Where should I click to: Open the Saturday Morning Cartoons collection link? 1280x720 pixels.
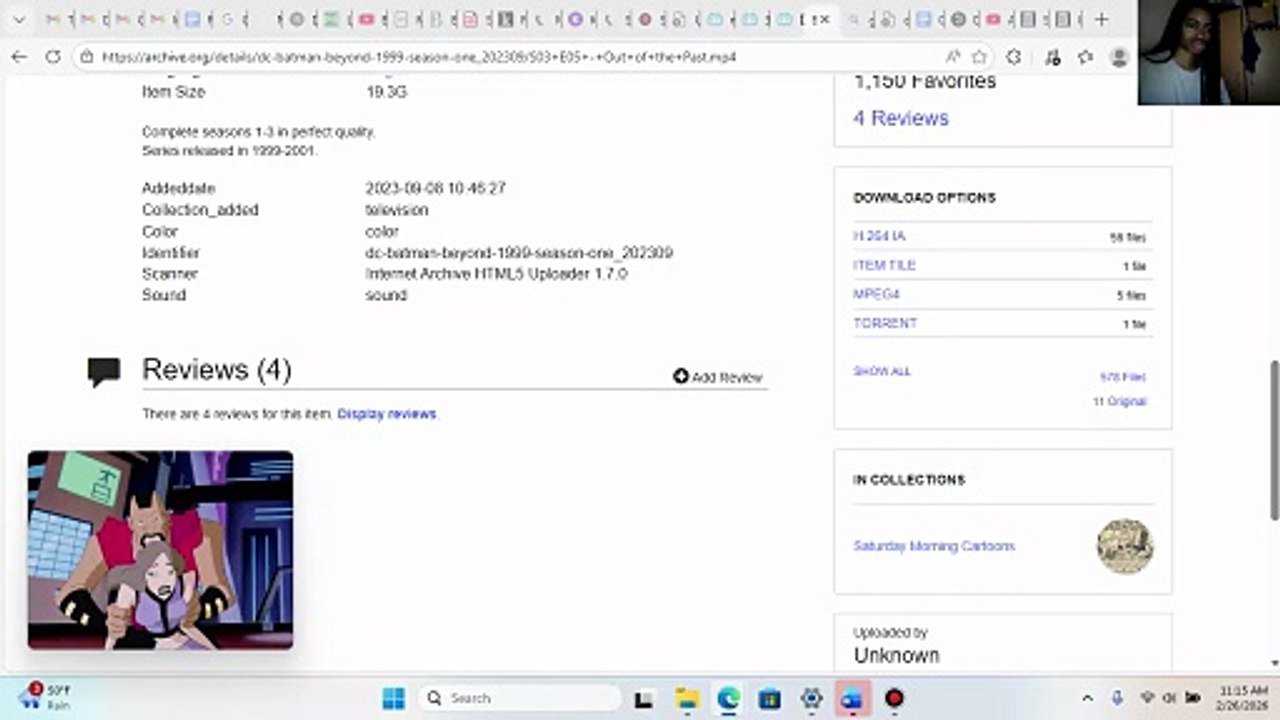pyautogui.click(x=934, y=546)
